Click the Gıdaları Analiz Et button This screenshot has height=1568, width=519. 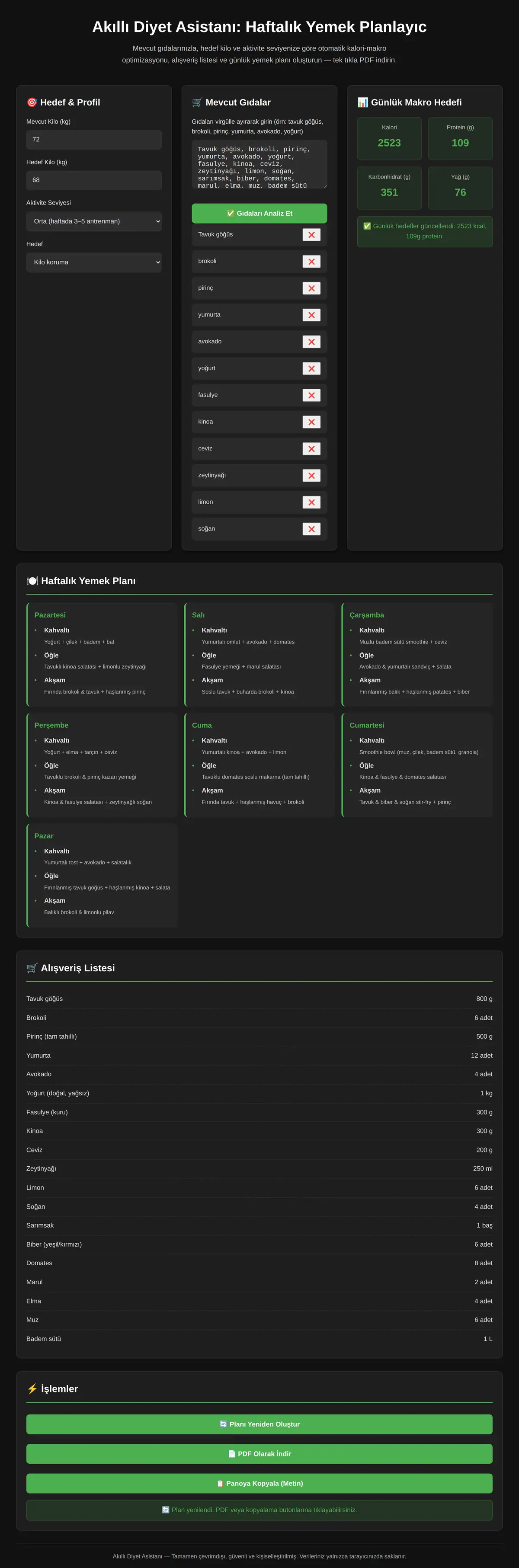click(x=259, y=213)
